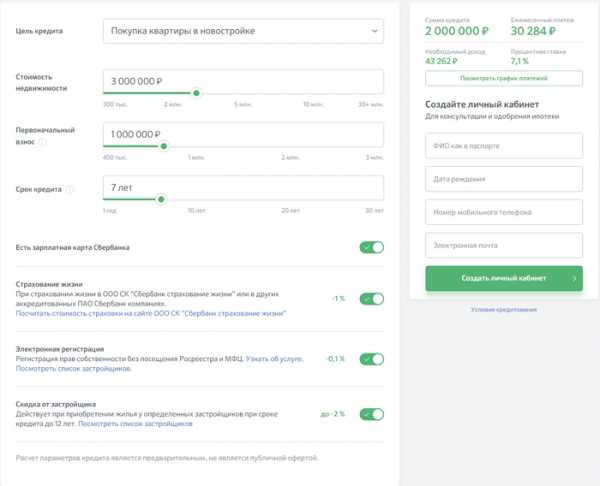Click the Дата рождения input field
600x486 pixels.
click(504, 179)
